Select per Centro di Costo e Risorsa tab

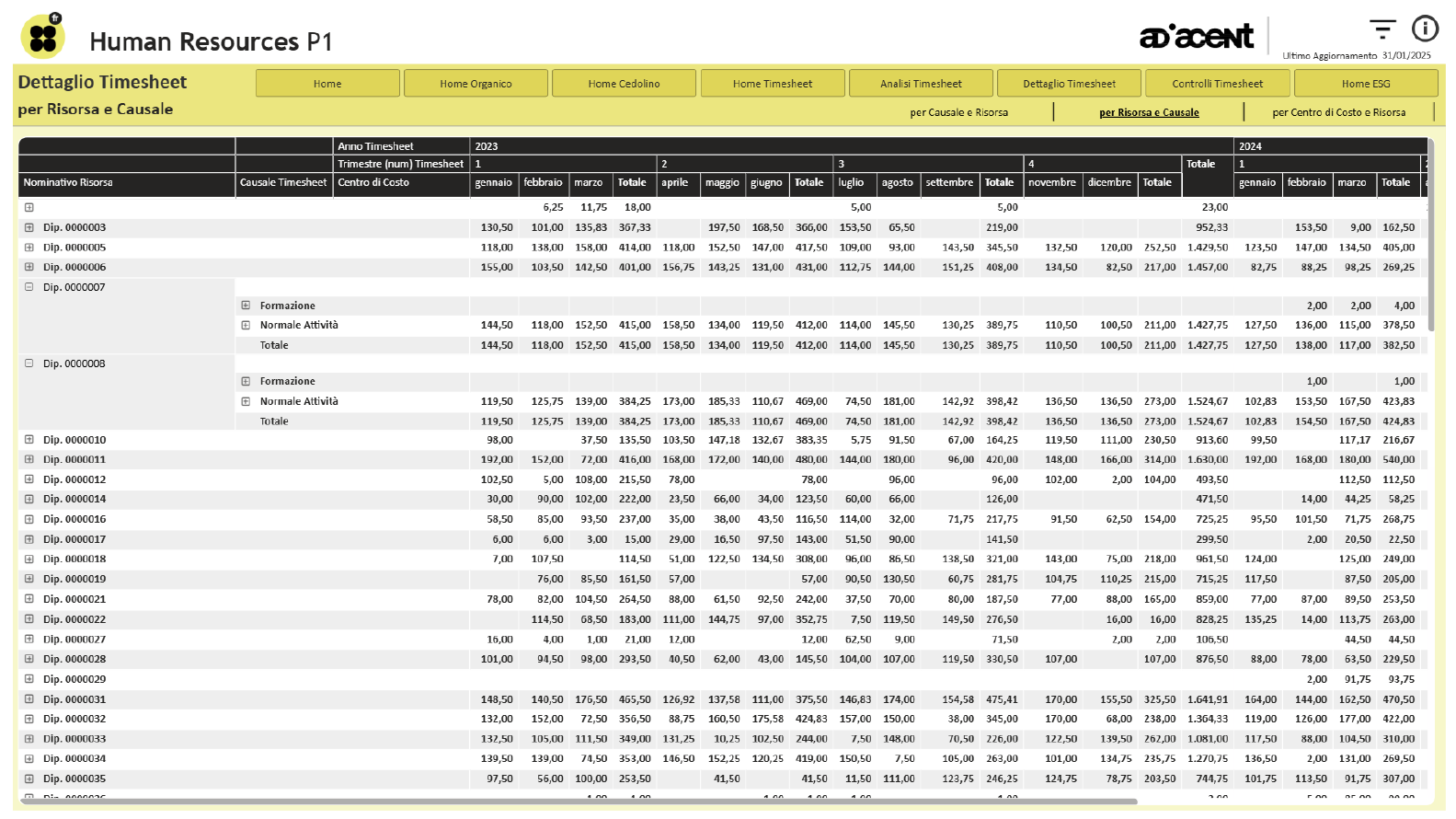point(1338,112)
